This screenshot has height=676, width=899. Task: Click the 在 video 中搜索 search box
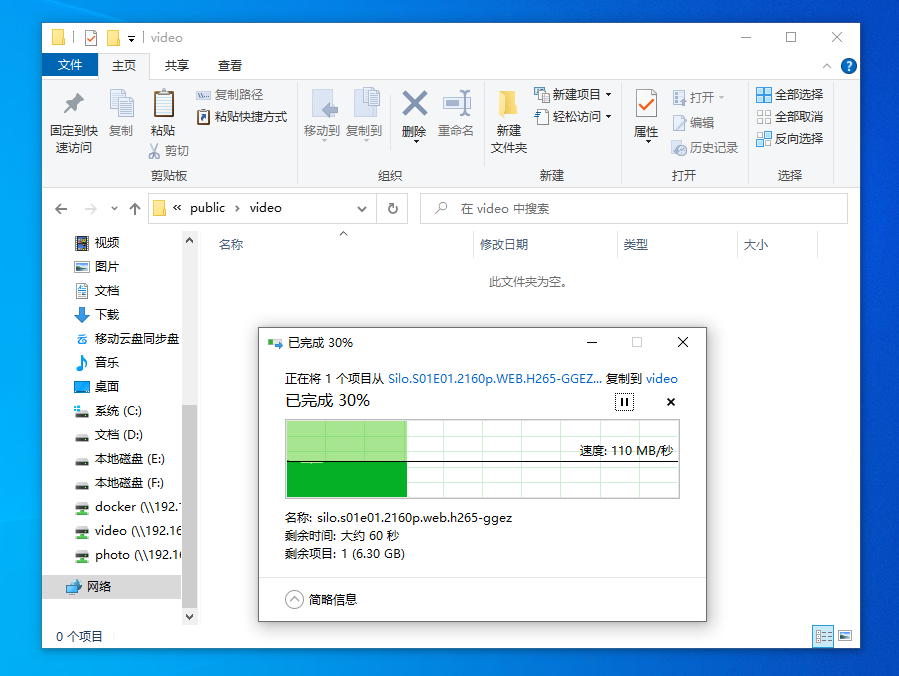coord(634,209)
